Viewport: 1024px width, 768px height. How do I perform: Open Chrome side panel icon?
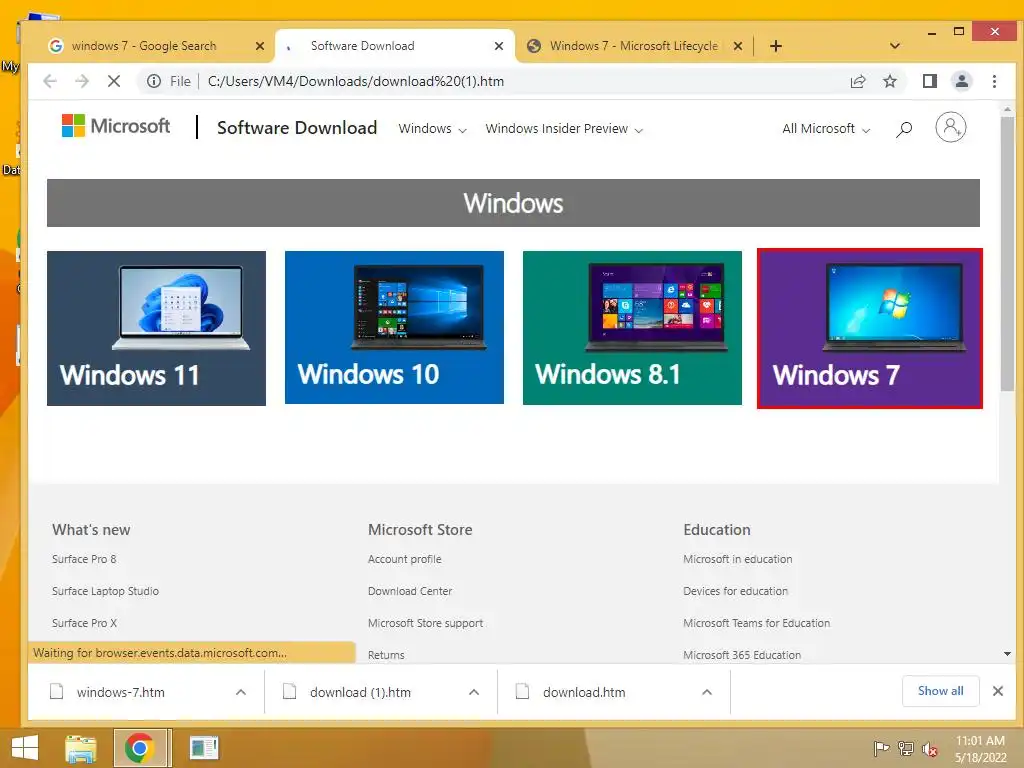click(x=929, y=81)
